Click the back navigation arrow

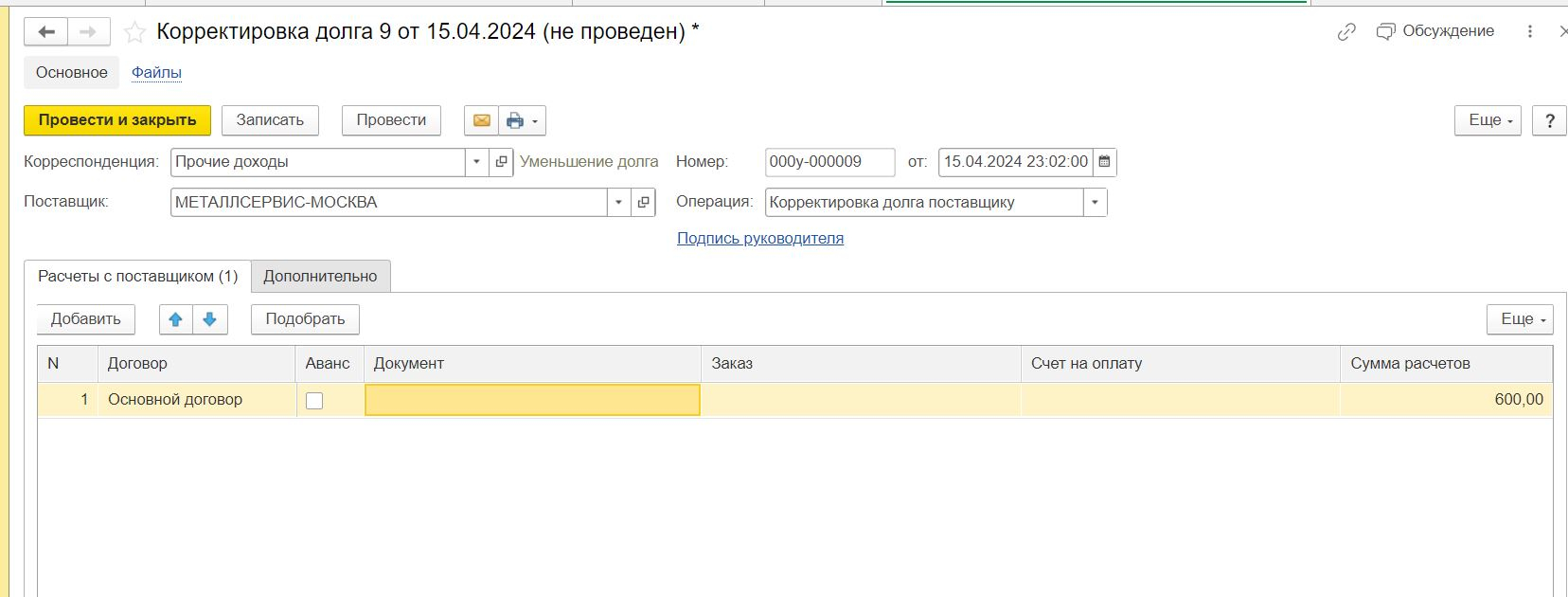[45, 32]
